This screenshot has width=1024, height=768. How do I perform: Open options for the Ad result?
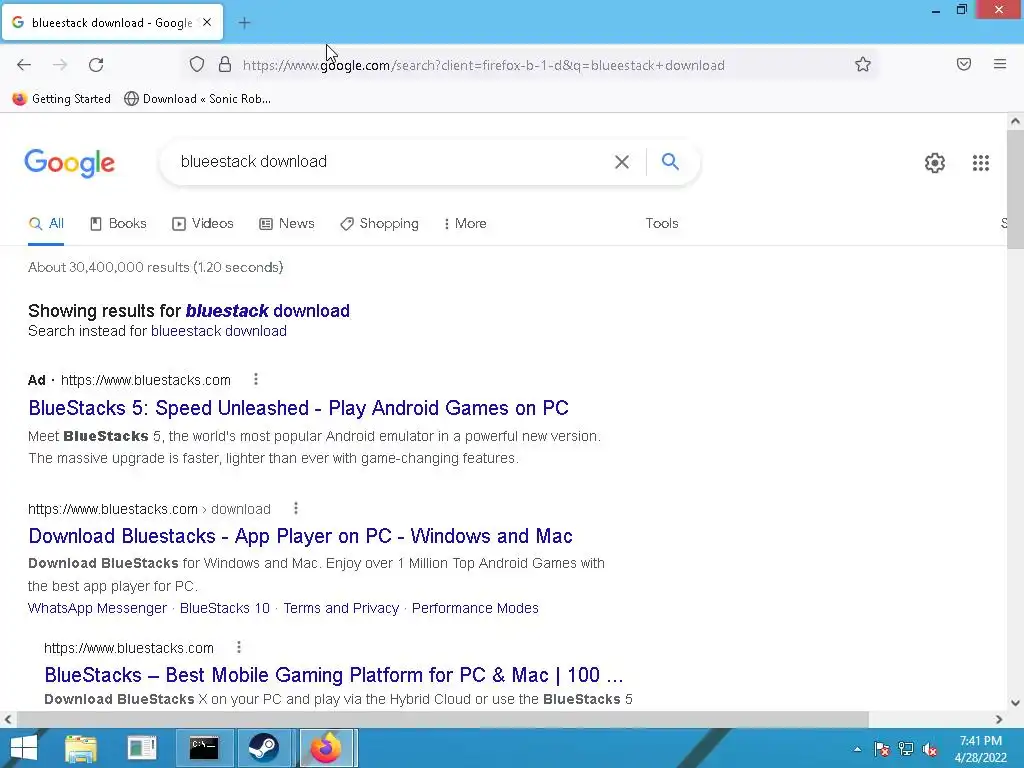point(256,379)
